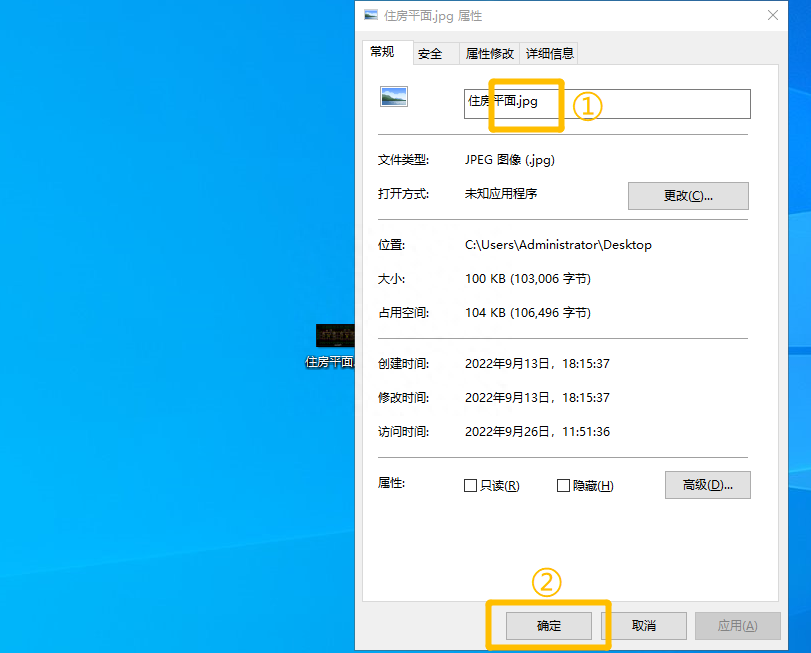Open the 安全 tab
Viewport: 811px width, 653px height.
(428, 53)
